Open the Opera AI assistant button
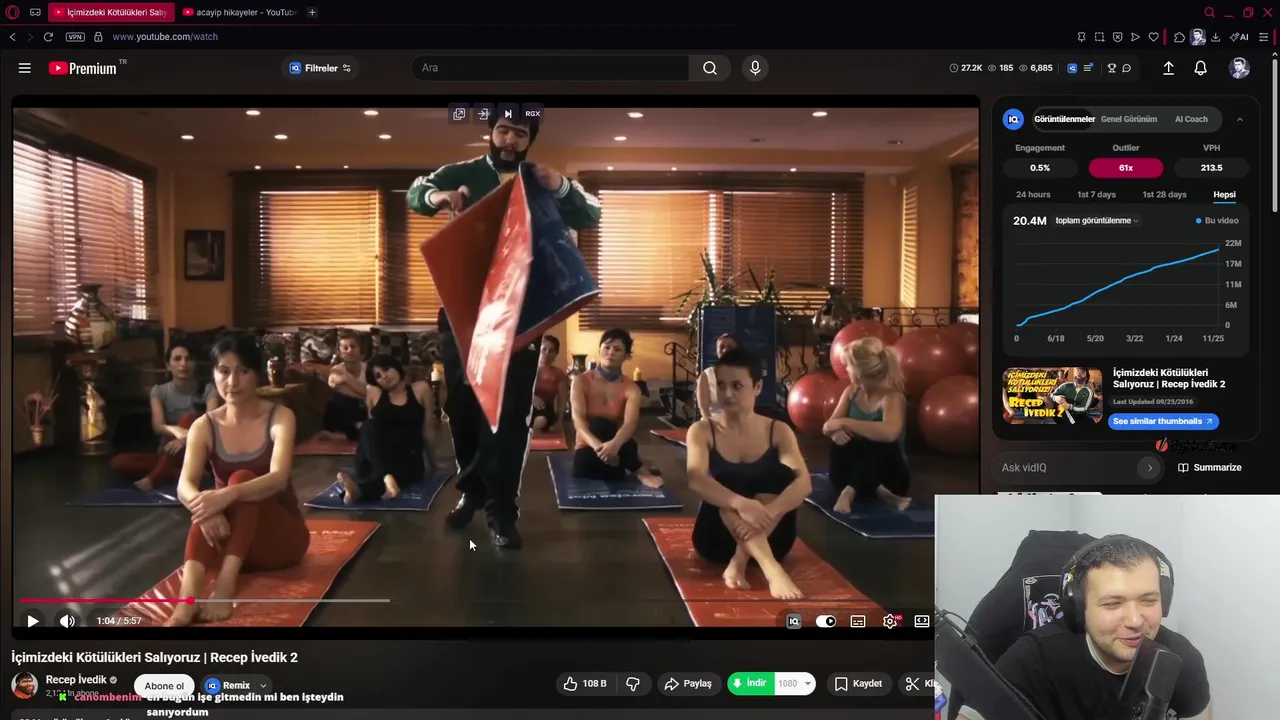Viewport: 1280px width, 720px height. click(x=1239, y=37)
